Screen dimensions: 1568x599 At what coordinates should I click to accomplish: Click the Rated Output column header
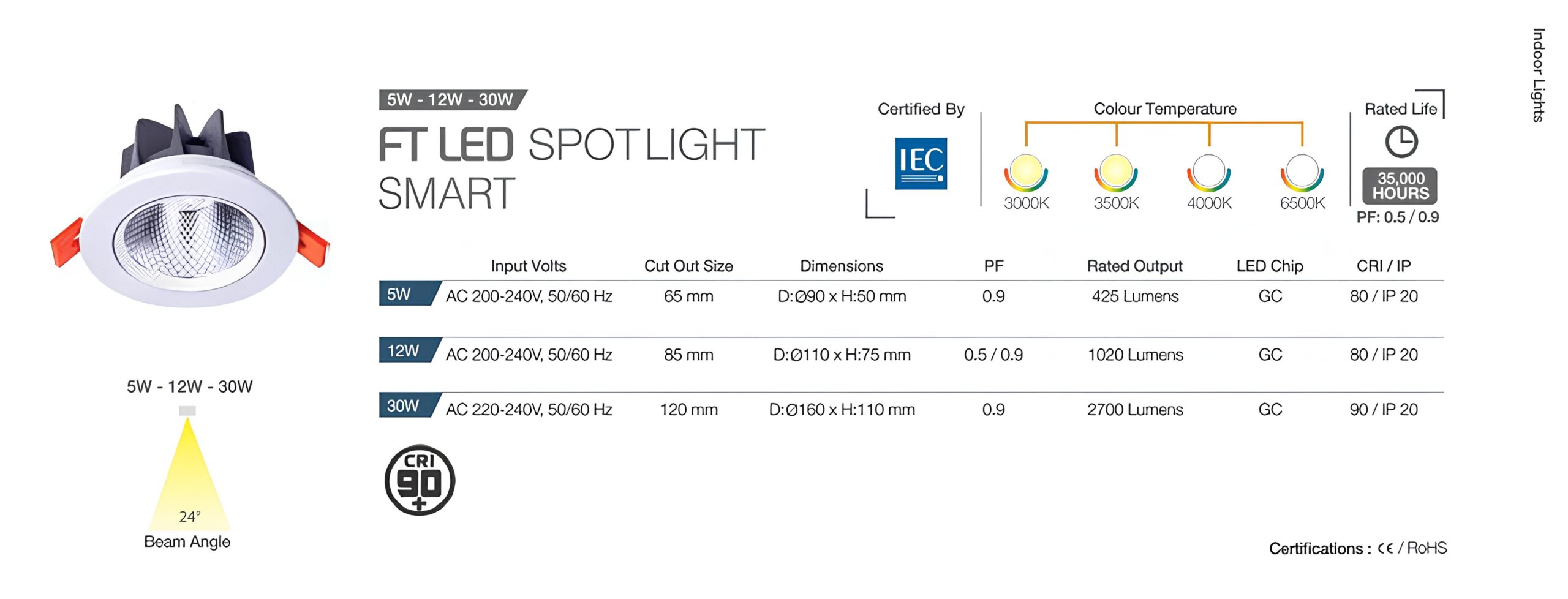click(1134, 266)
